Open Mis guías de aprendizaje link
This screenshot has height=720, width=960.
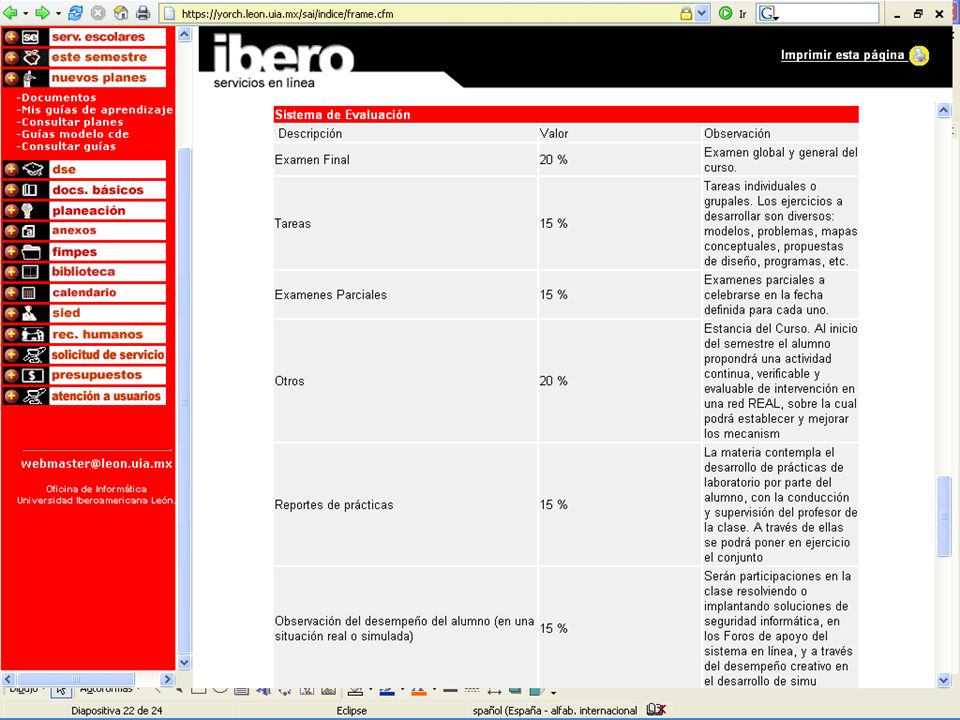point(95,110)
